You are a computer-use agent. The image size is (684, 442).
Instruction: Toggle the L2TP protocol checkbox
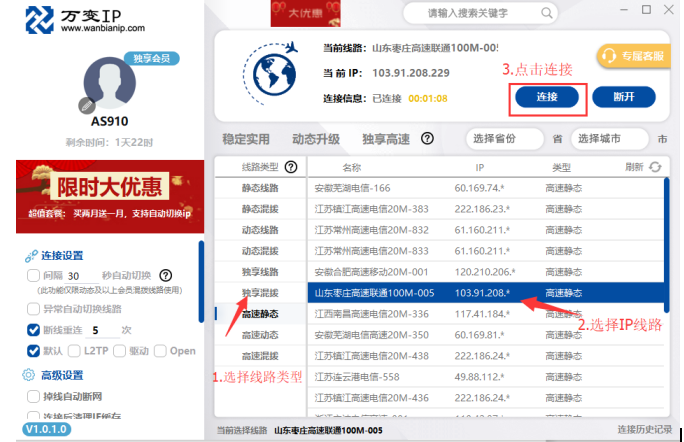[x=74, y=351]
